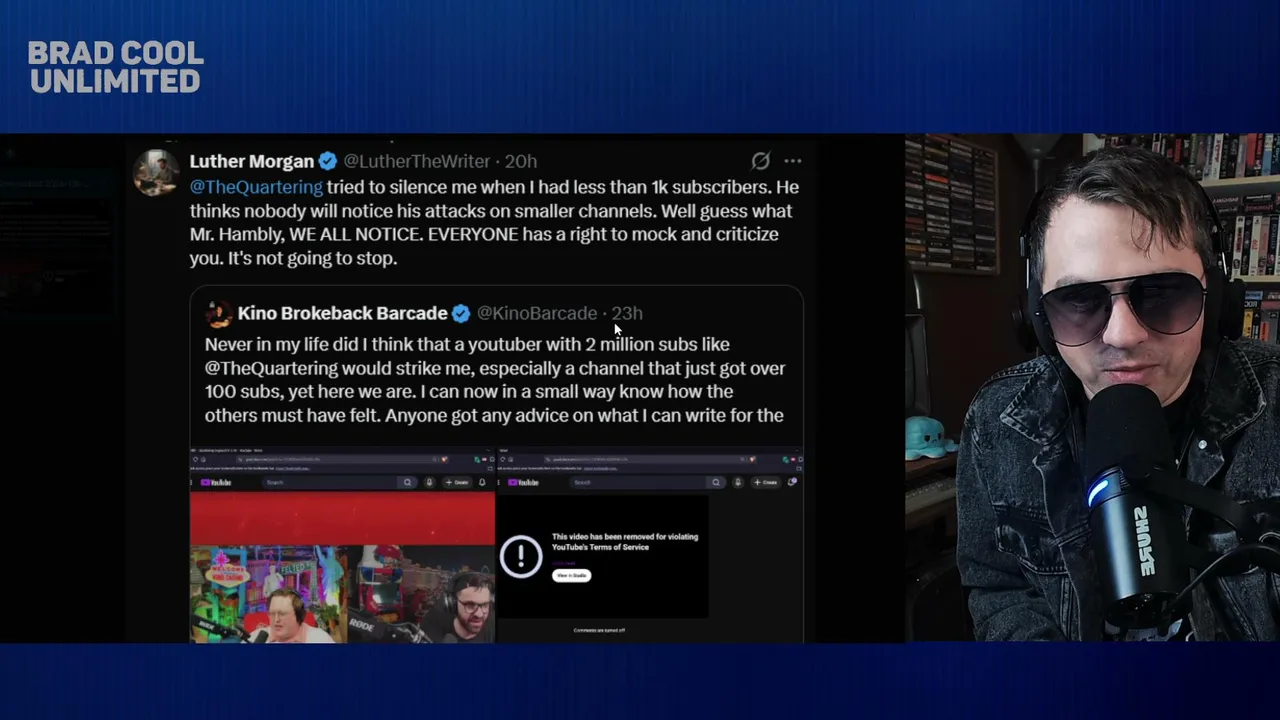1280x720 pixels.
Task: Click Luther Morgan's verified badge
Action: (x=328, y=161)
